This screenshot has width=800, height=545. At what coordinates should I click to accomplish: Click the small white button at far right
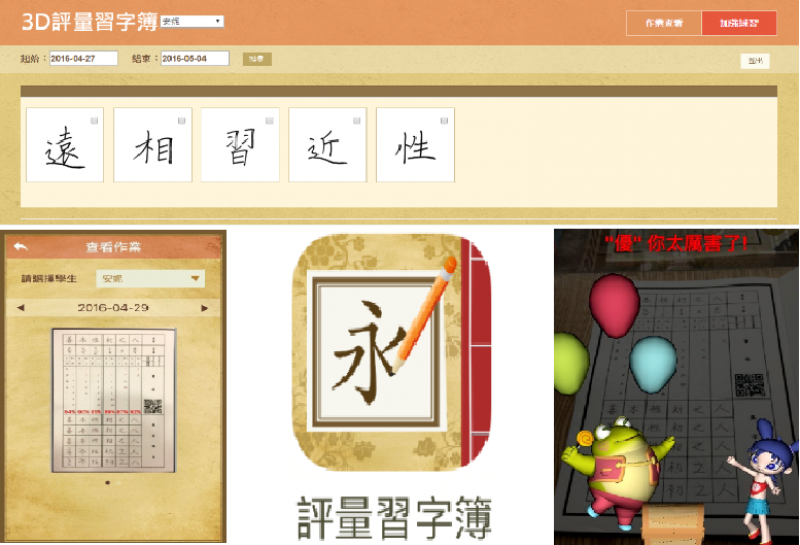(755, 61)
